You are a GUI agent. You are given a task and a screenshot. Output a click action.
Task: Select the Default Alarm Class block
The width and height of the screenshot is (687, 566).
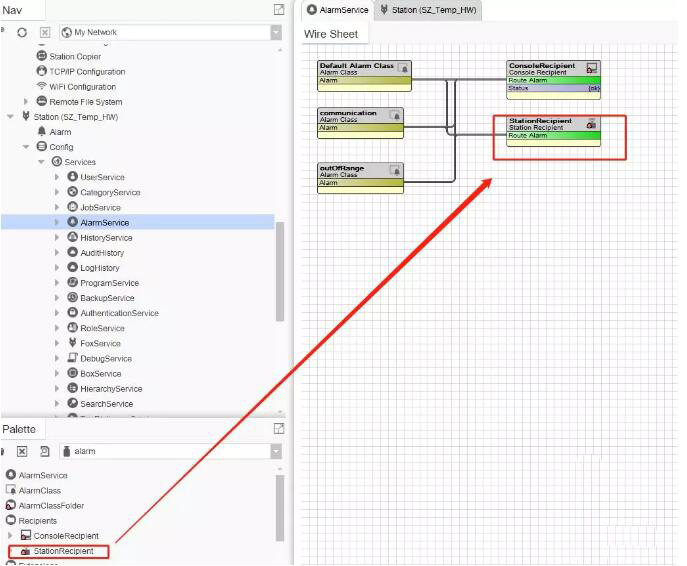pos(365,76)
